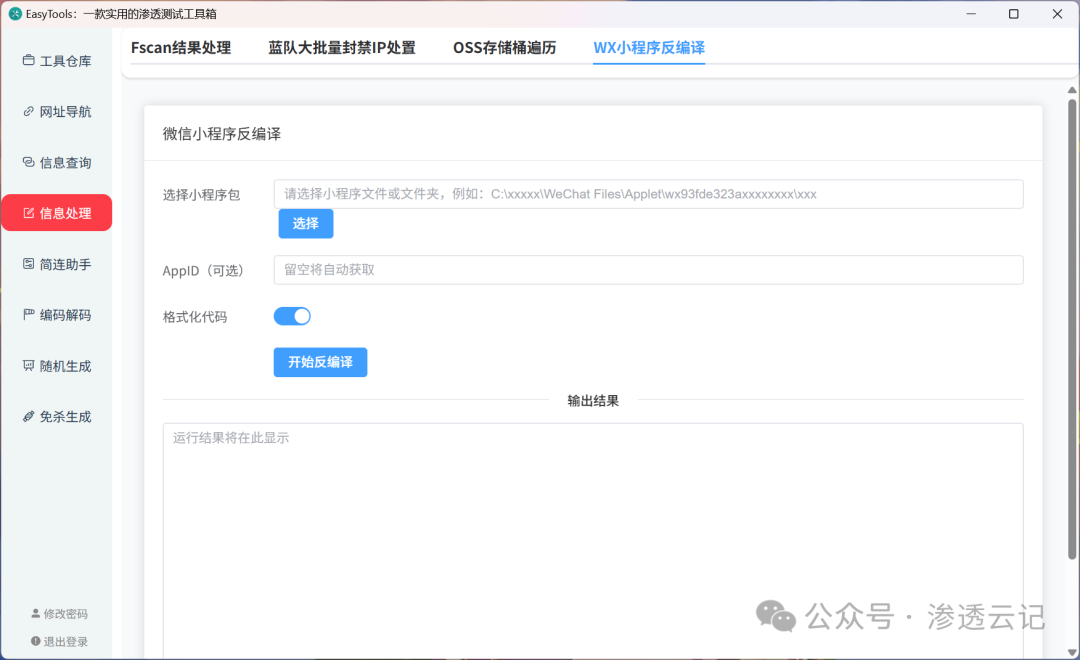Viewport: 1080px width, 660px height.
Task: Click the 选择小程序包 label
Action: (x=201, y=195)
